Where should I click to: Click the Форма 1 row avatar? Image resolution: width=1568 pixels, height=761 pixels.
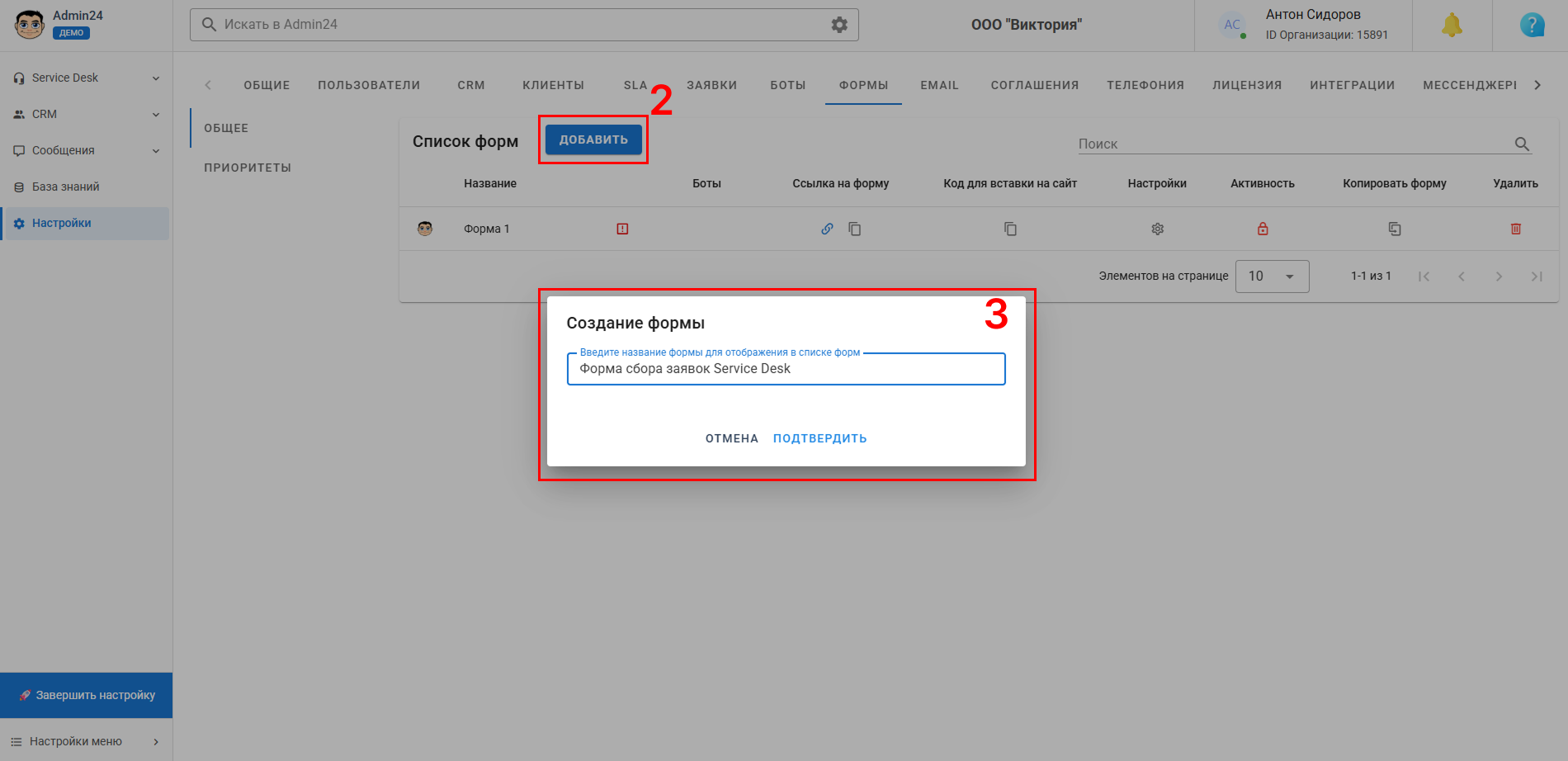point(425,229)
